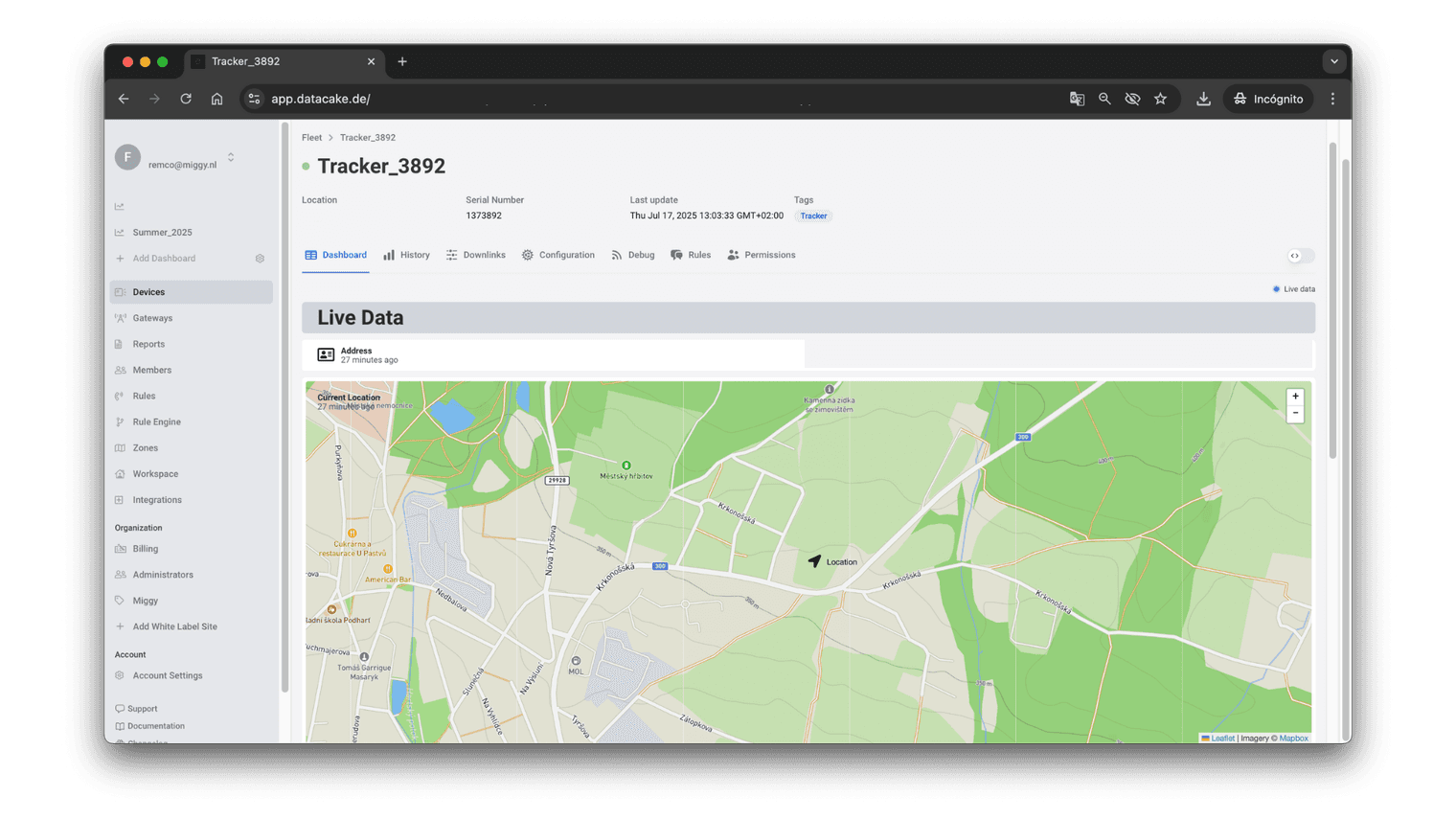Click the browser zoom magnifier icon

tap(1104, 99)
